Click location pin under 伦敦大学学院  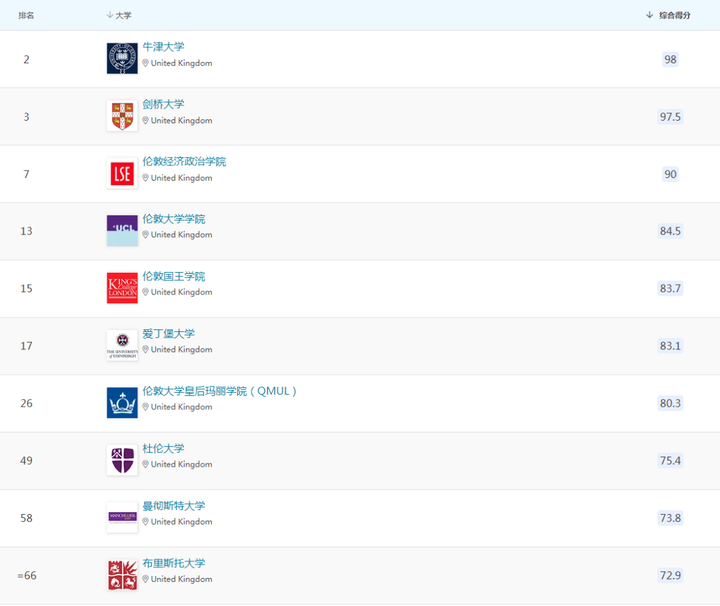point(145,235)
